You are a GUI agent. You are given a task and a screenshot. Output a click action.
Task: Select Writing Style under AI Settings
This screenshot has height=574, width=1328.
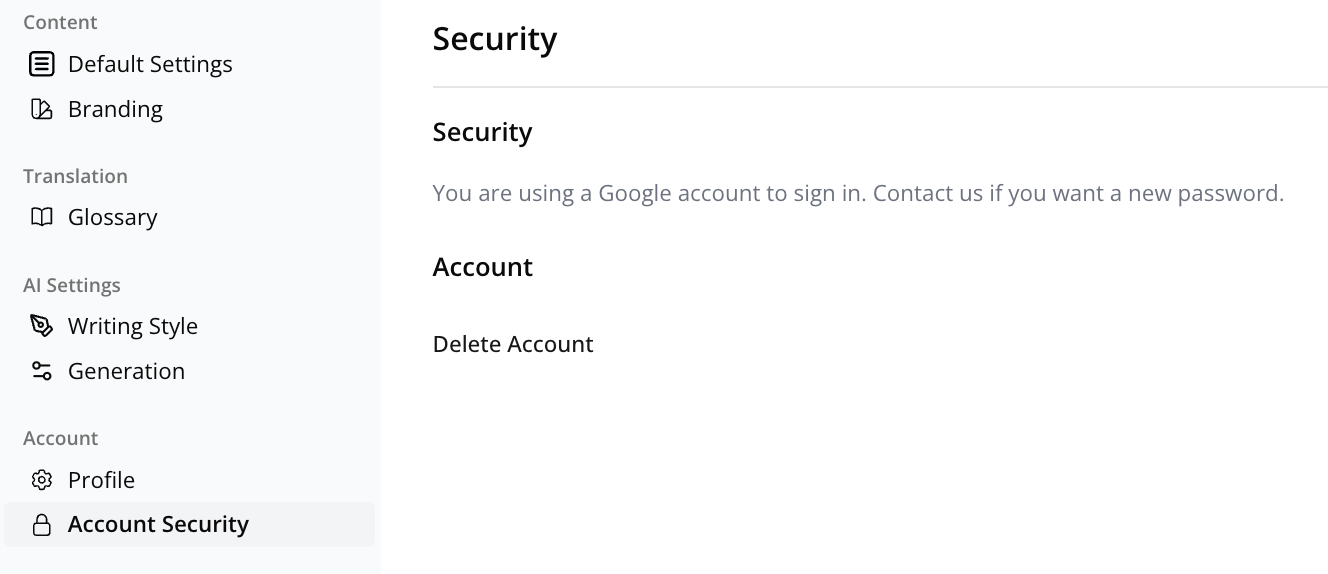(x=133, y=326)
